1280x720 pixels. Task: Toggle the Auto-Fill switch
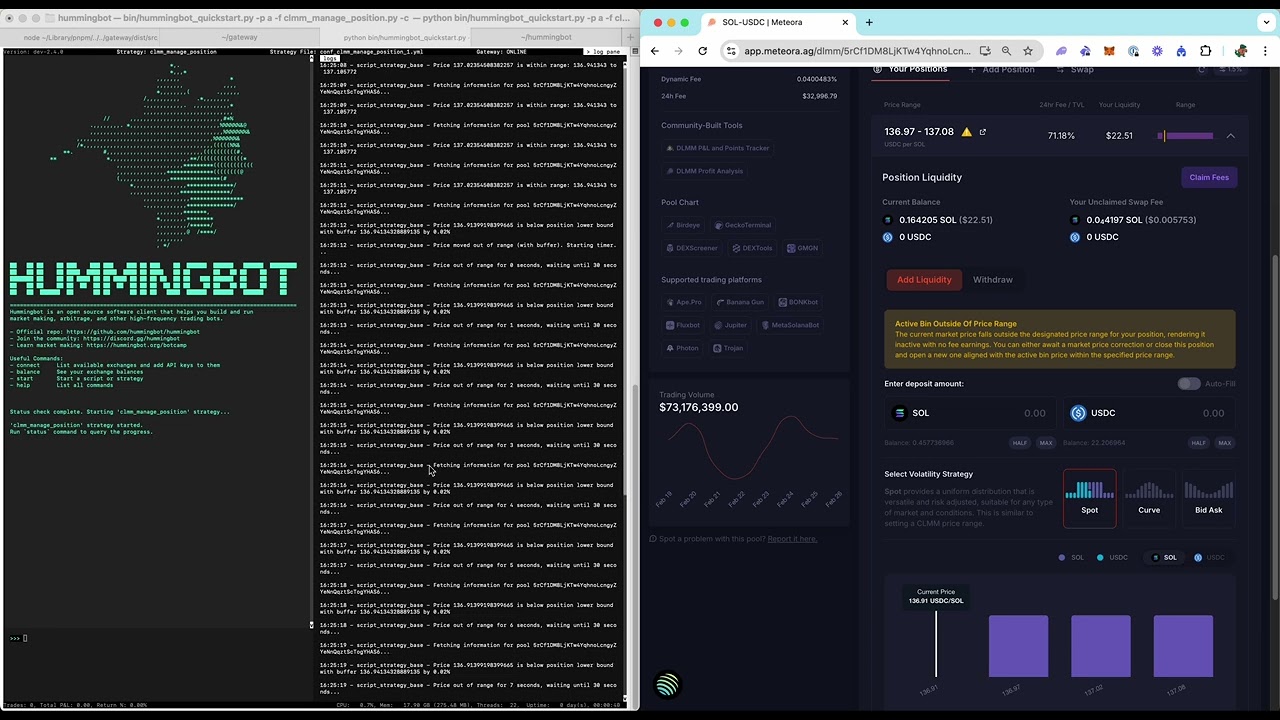coord(1188,384)
